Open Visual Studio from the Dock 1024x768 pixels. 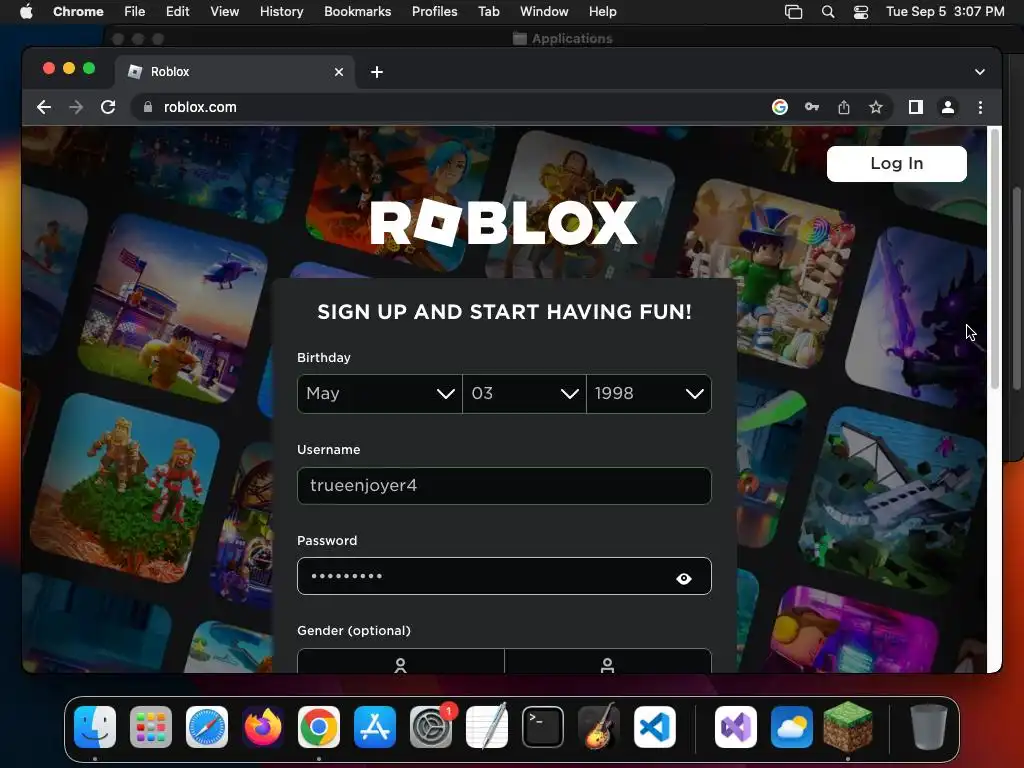click(736, 727)
